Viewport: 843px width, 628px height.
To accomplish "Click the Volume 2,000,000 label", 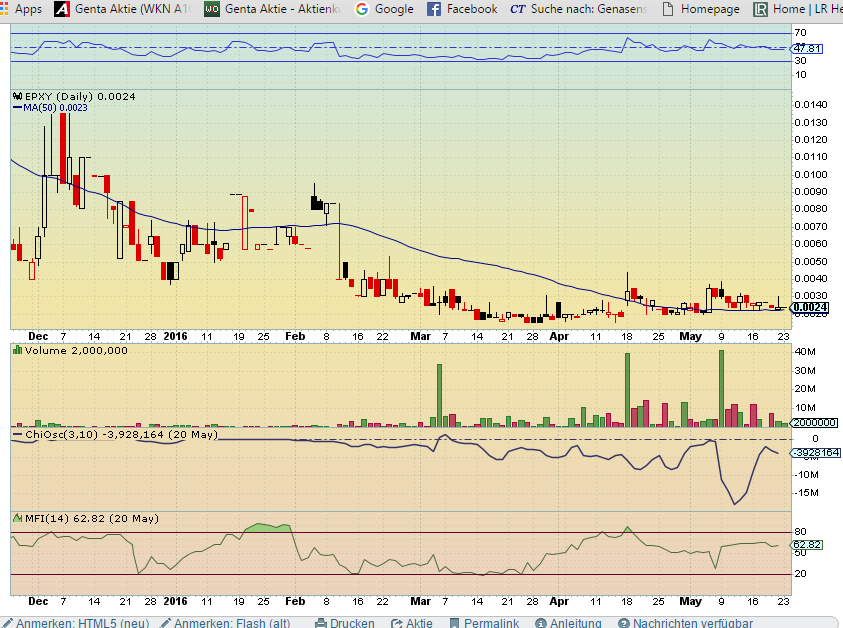I will (76, 351).
